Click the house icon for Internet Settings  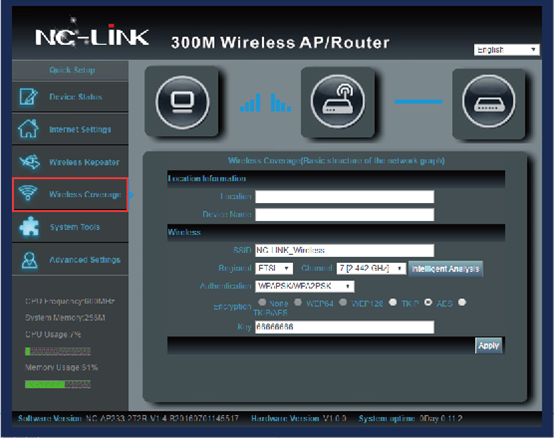[x=28, y=129]
